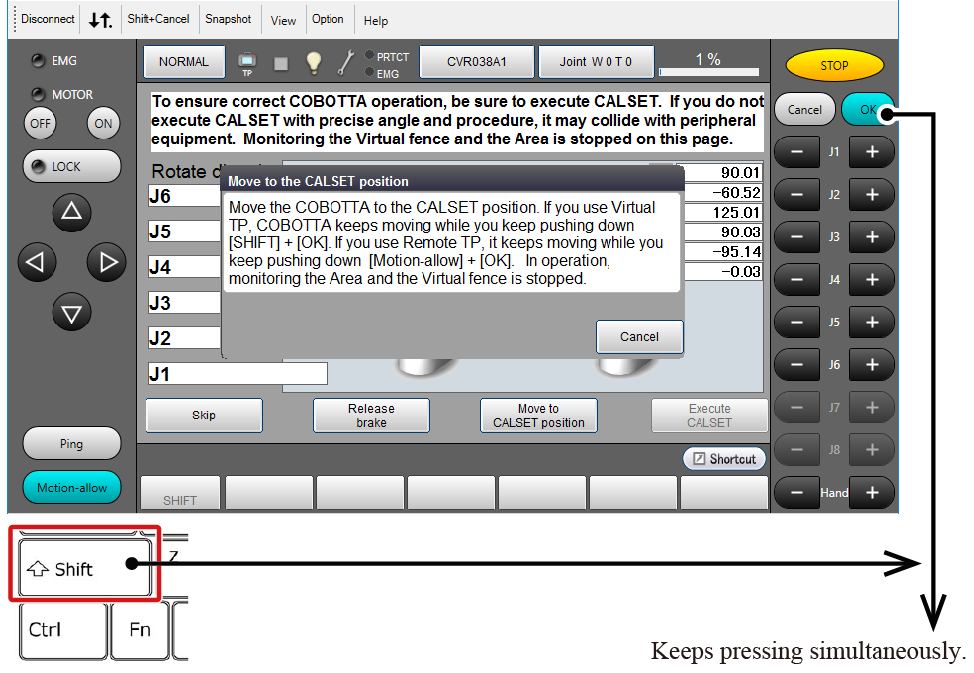Viewport: 974px width, 673px height.
Task: Click the Release brake button
Action: [371, 415]
